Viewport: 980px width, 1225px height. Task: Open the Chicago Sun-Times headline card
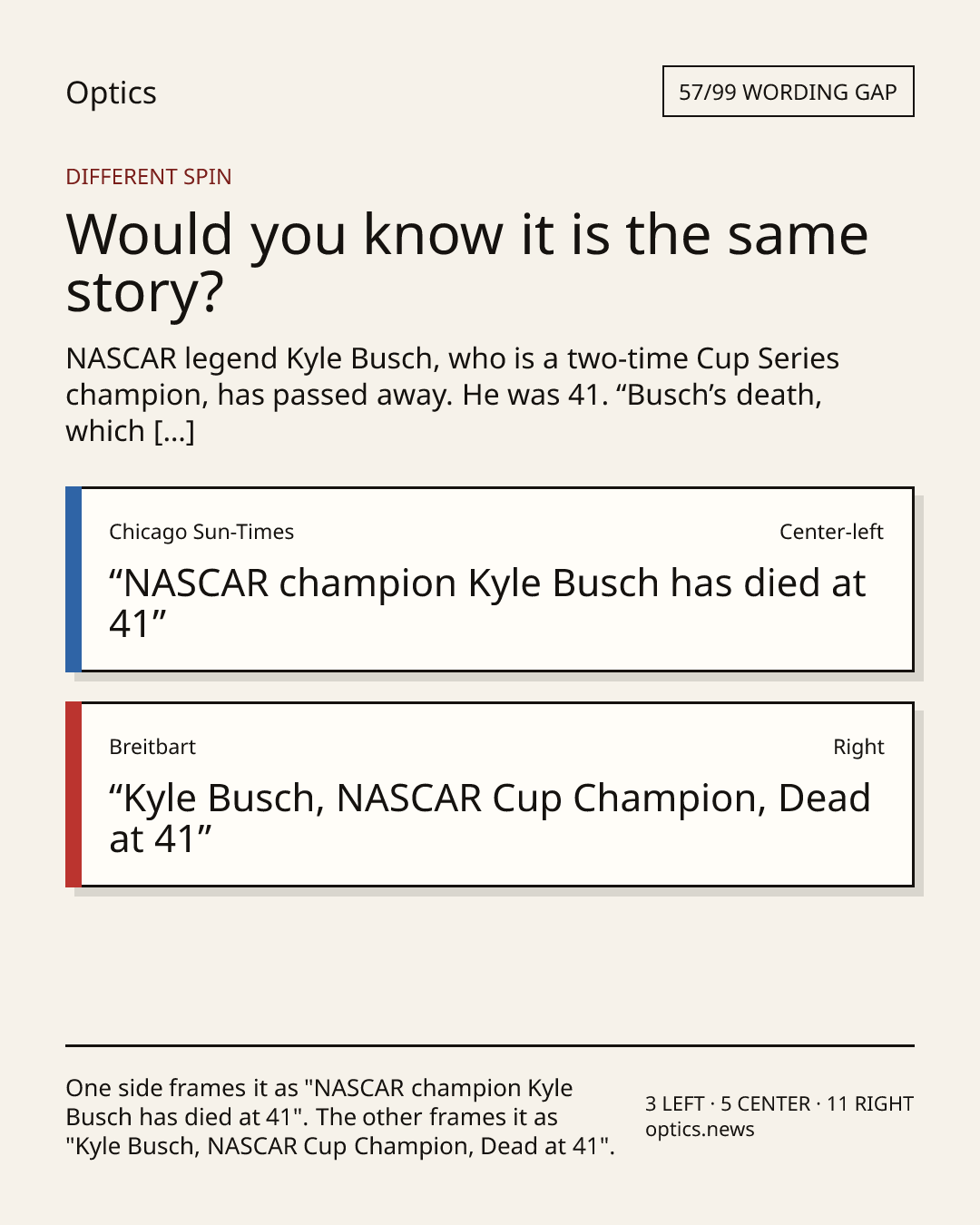click(490, 580)
